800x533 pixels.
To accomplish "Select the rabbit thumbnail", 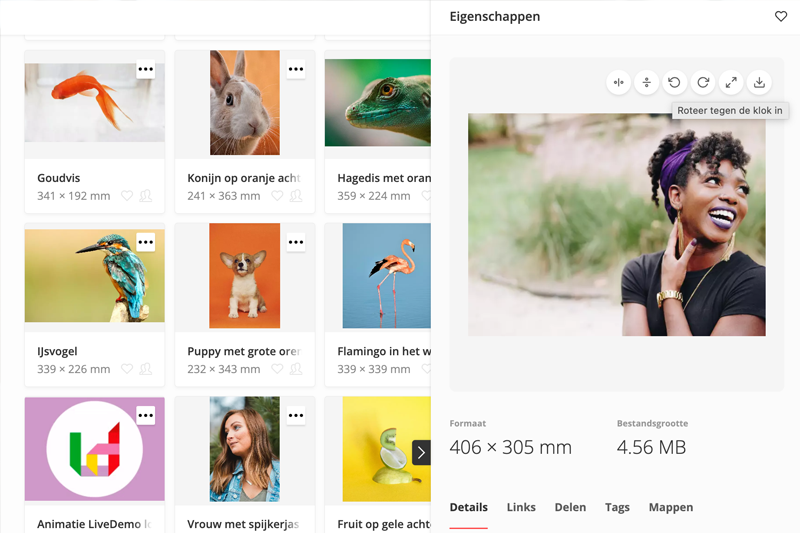I will pyautogui.click(x=245, y=103).
